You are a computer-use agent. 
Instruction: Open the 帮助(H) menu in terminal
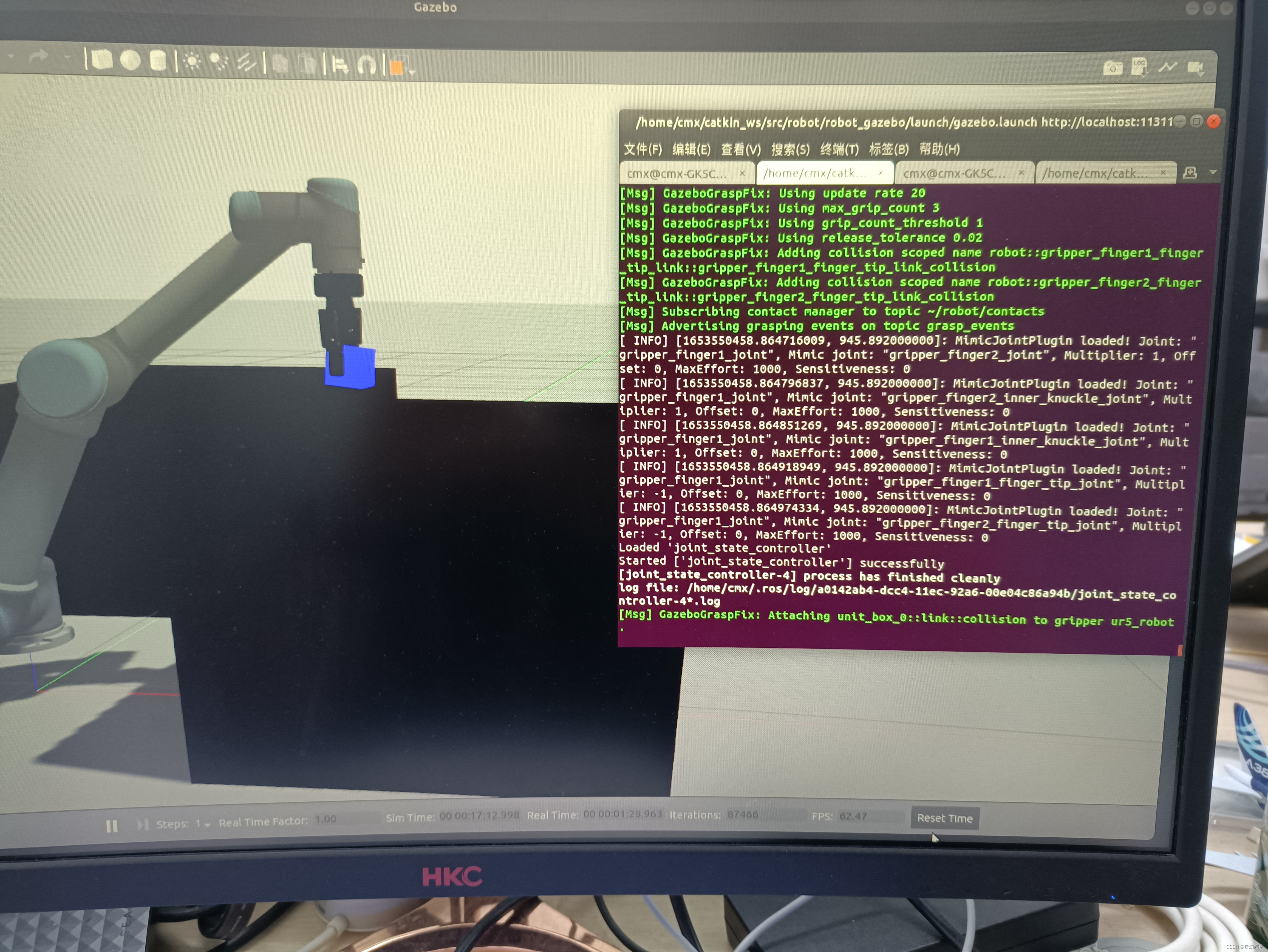(939, 150)
